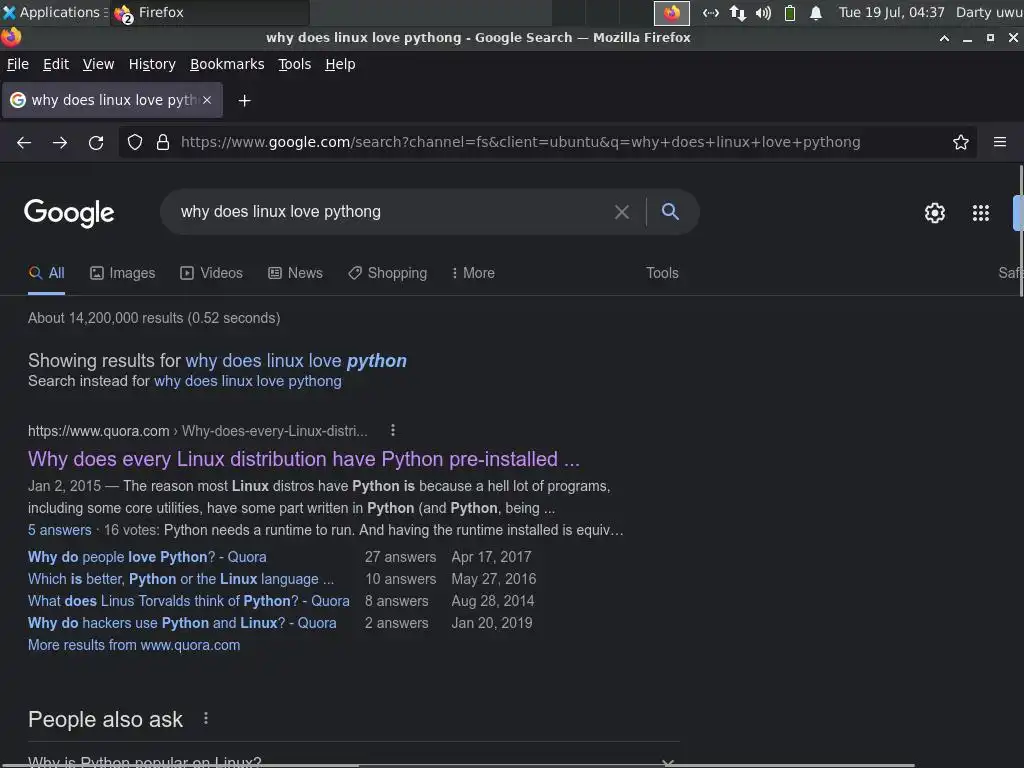
Task: Open 'Why does every Linux distribution have Python' result
Action: click(x=304, y=459)
